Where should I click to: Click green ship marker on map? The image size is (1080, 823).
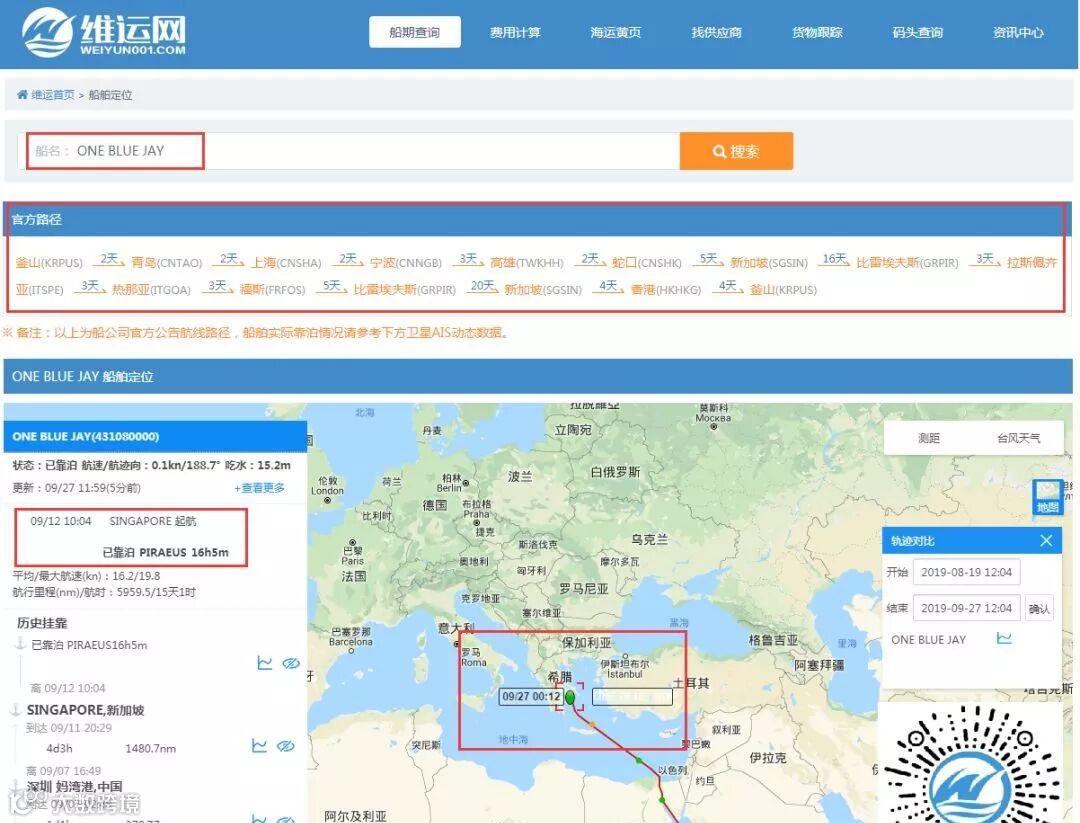point(570,697)
